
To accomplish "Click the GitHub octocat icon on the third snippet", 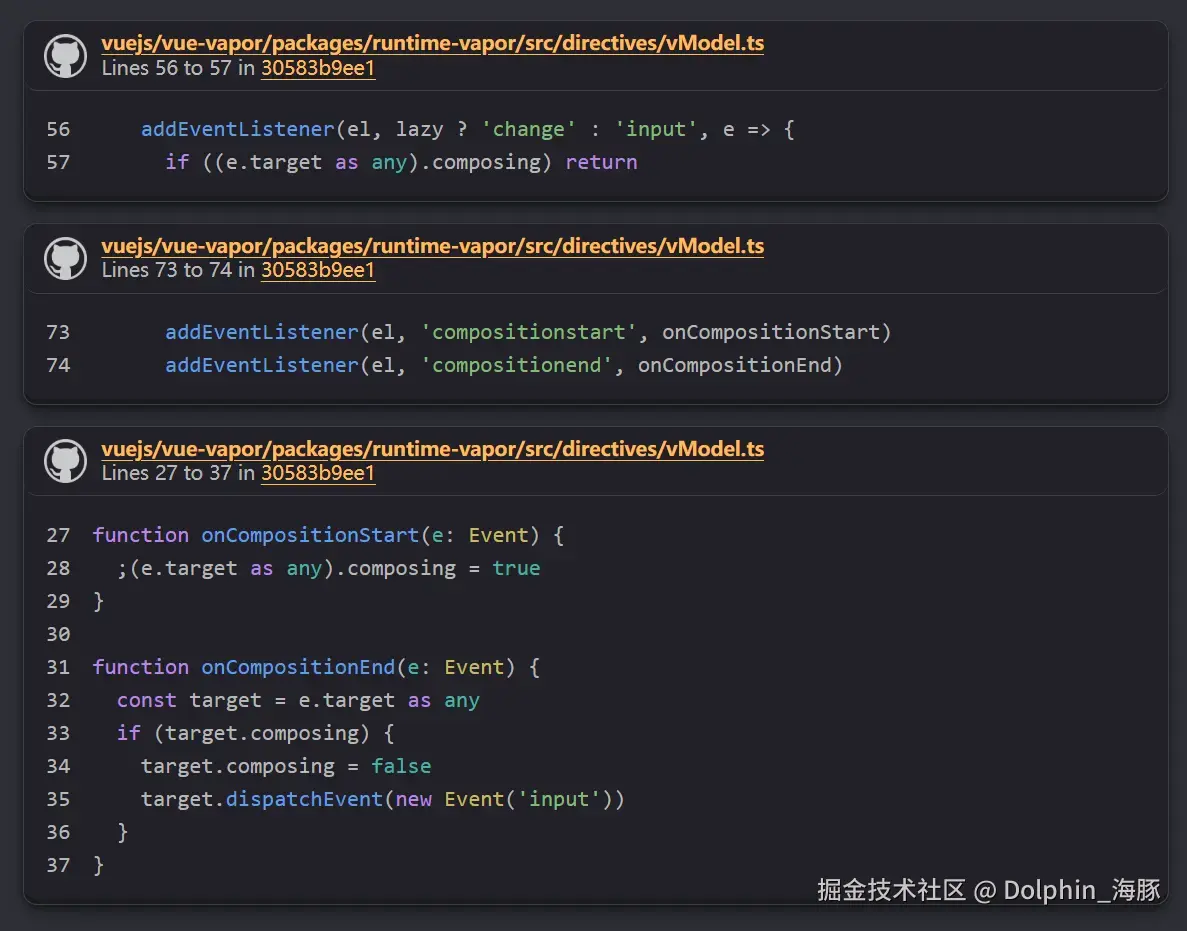I will pos(65,461).
